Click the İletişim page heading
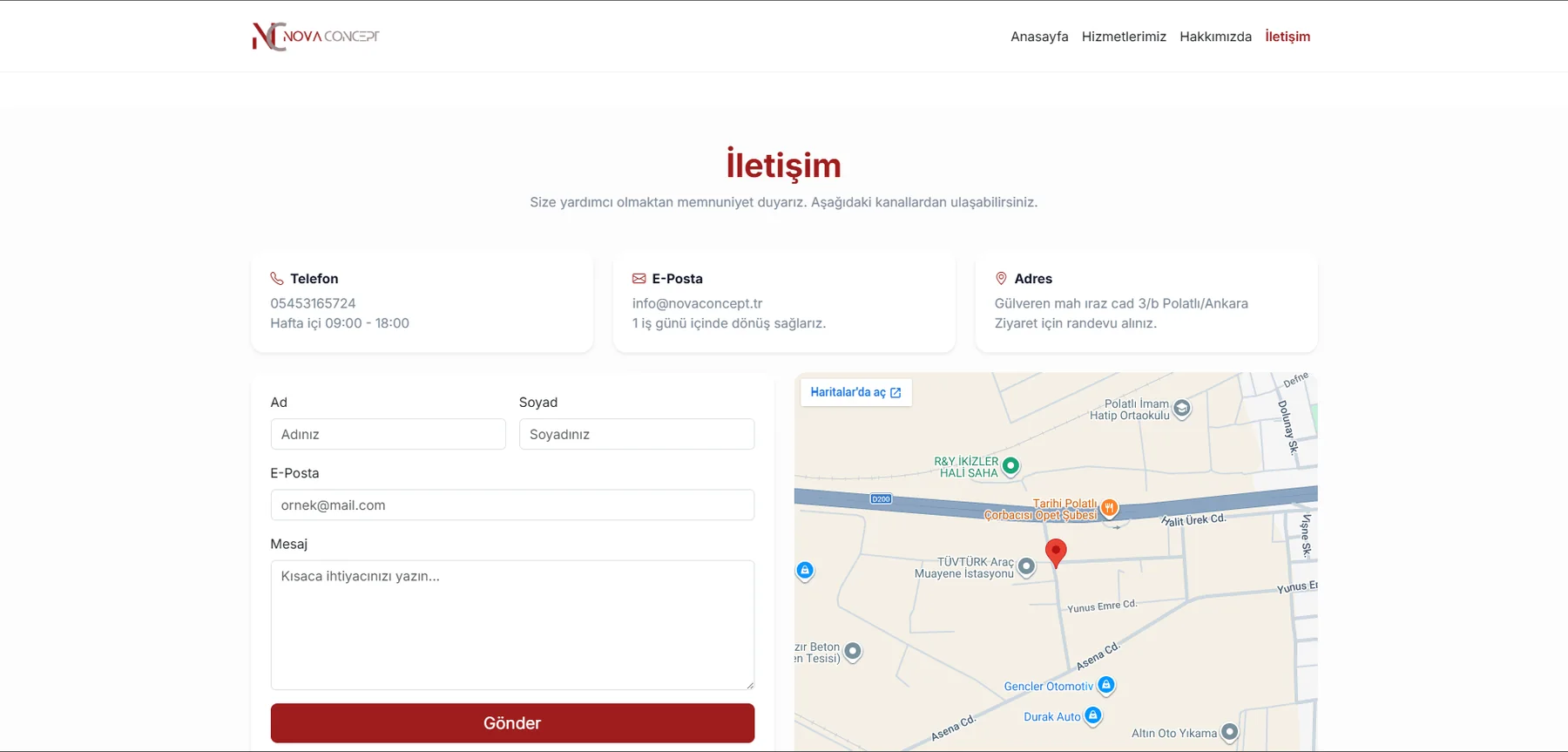Viewport: 1568px width, 752px height. tap(784, 165)
